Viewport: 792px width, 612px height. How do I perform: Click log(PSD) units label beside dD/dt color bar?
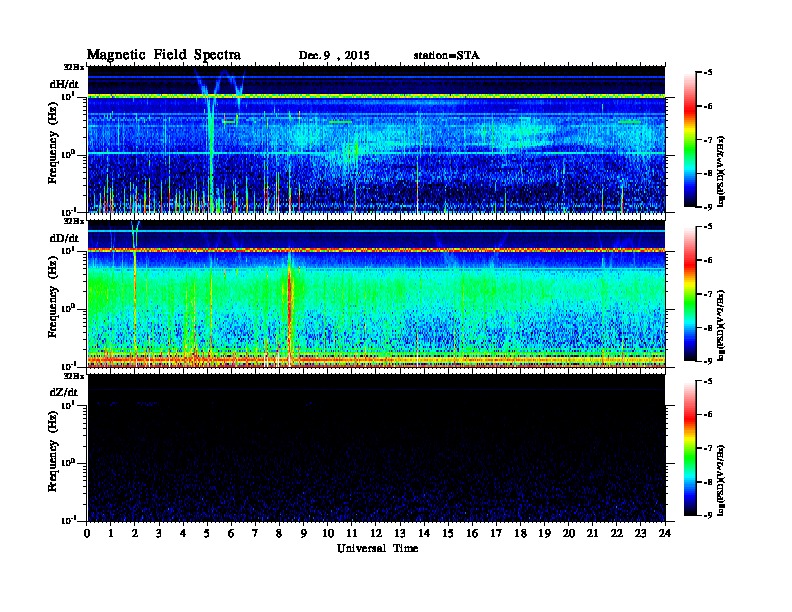tap(721, 326)
